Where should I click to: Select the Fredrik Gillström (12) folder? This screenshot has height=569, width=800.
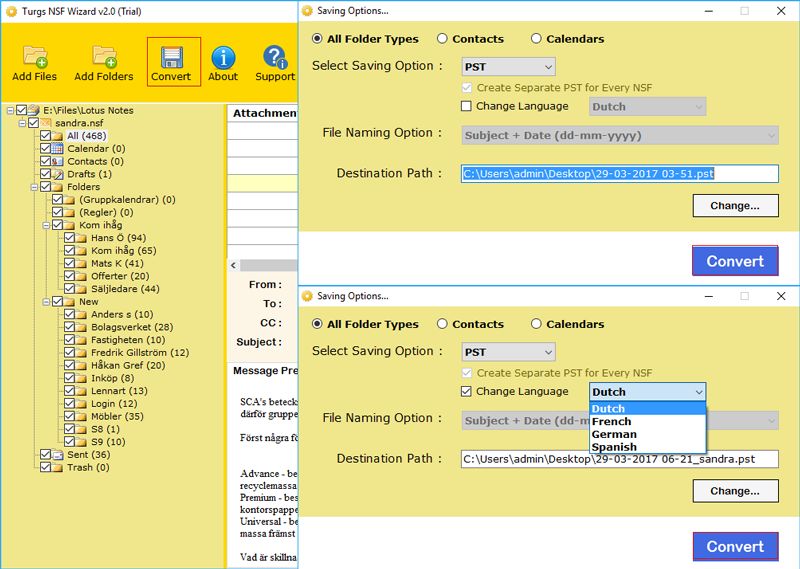[x=140, y=353]
